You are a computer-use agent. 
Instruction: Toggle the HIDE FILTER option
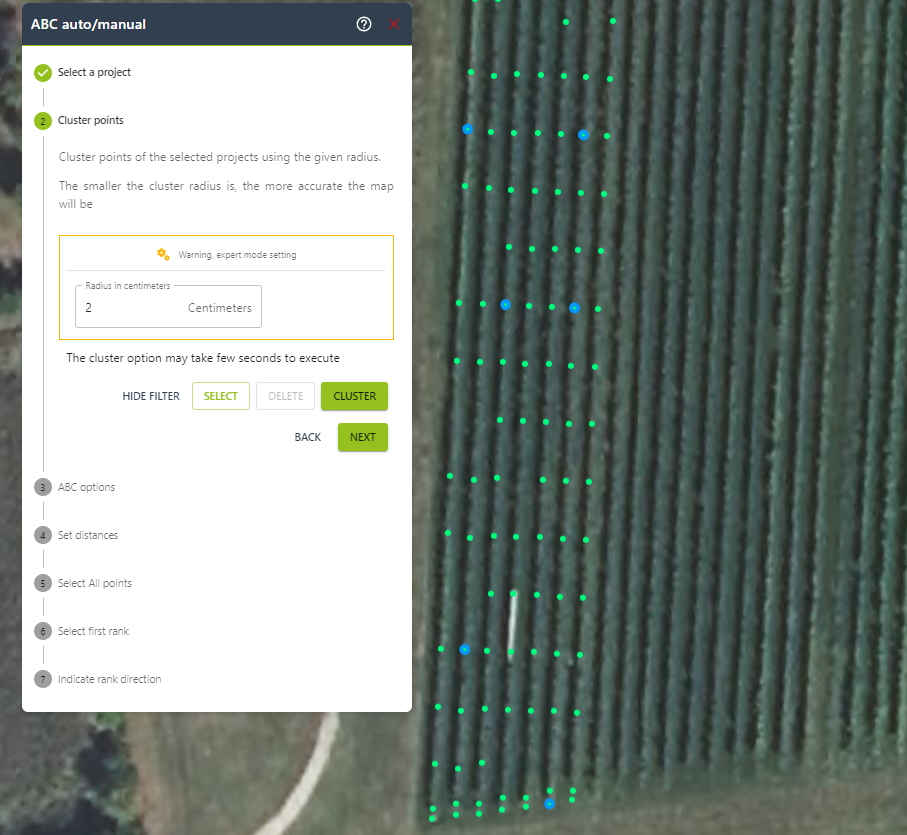click(x=151, y=396)
